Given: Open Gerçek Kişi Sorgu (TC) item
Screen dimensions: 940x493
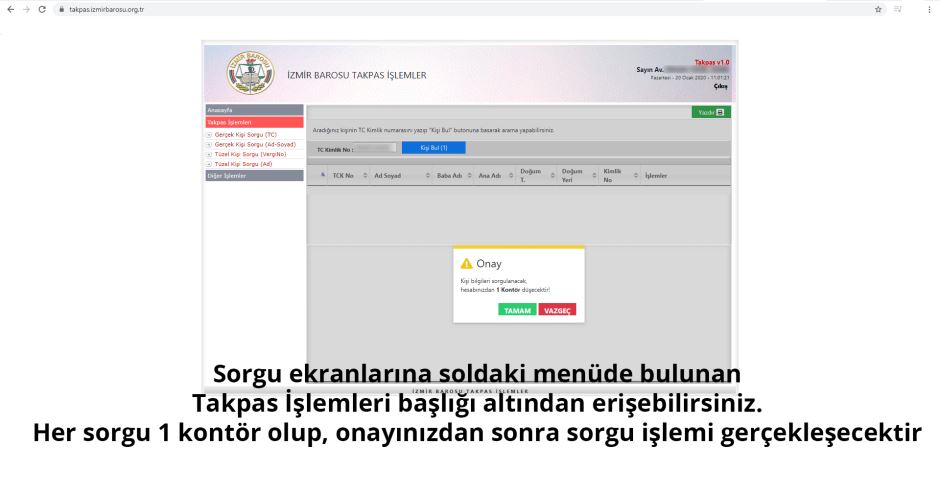Looking at the screenshot, I should point(246,135).
